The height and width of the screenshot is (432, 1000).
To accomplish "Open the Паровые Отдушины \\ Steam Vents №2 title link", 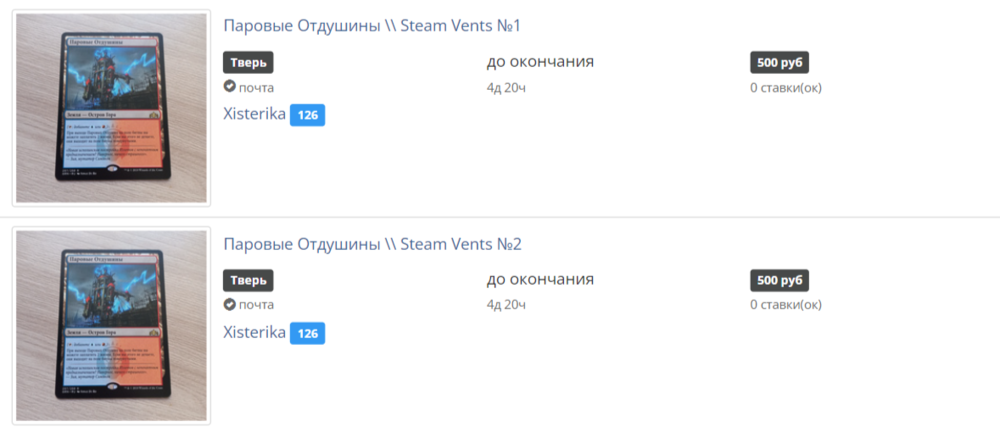I will [372, 244].
